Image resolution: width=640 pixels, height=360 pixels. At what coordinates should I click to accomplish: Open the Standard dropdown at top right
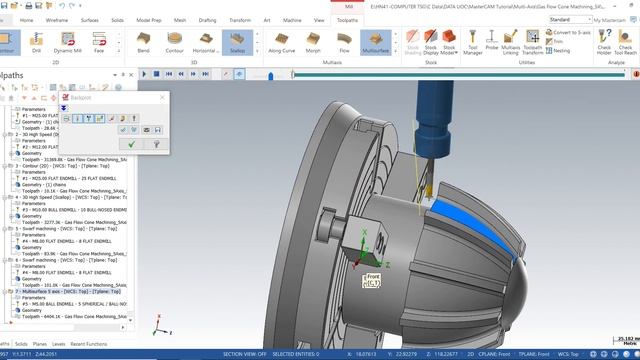pyautogui.click(x=570, y=20)
